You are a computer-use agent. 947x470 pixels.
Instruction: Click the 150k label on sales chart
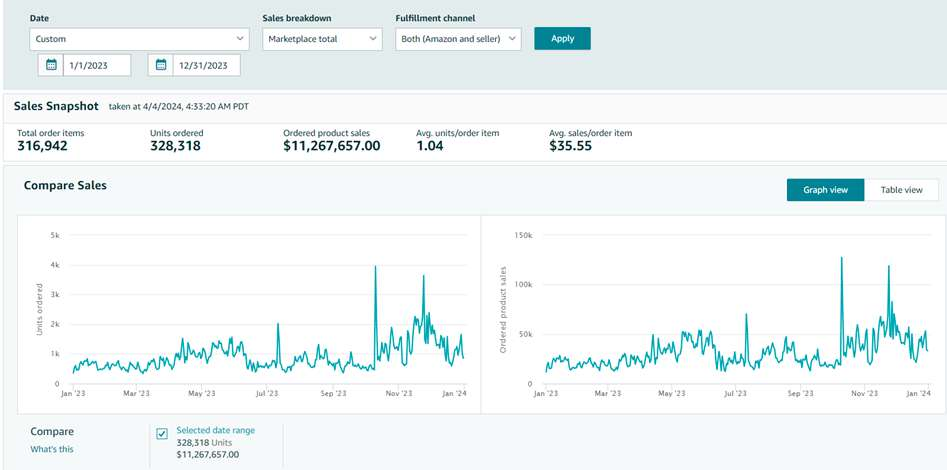522,235
